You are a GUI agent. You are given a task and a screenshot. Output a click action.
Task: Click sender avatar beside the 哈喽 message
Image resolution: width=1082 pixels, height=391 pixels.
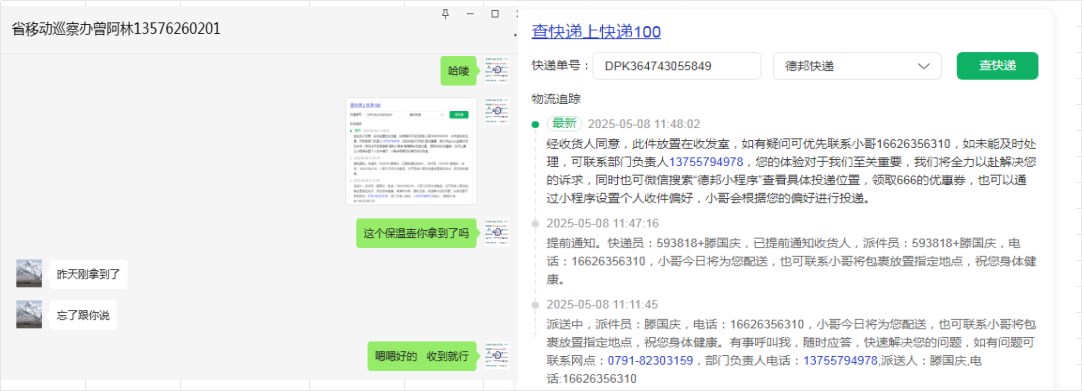(x=496, y=70)
